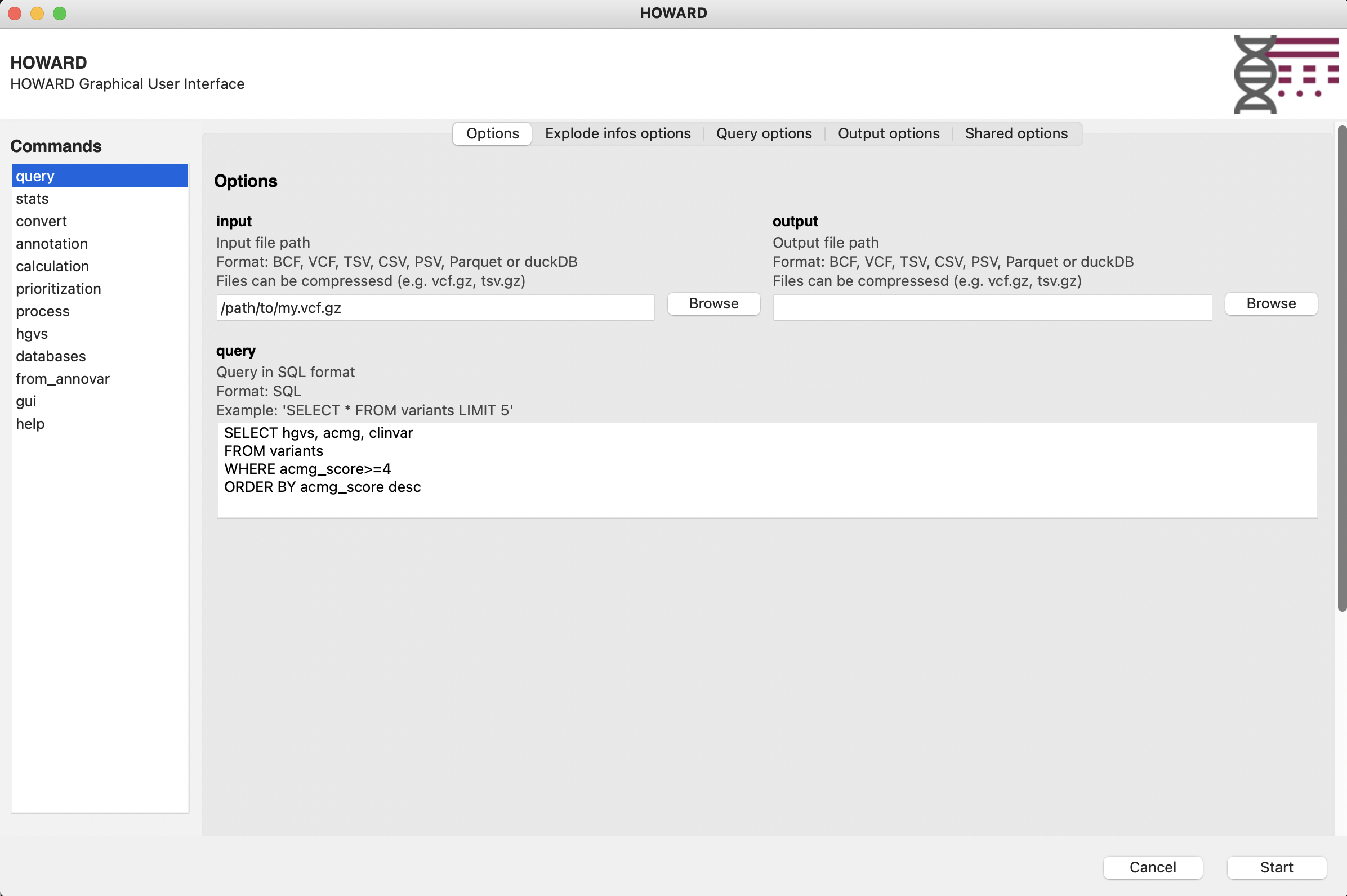Go to Output options tab
The height and width of the screenshot is (896, 1347).
(x=888, y=134)
